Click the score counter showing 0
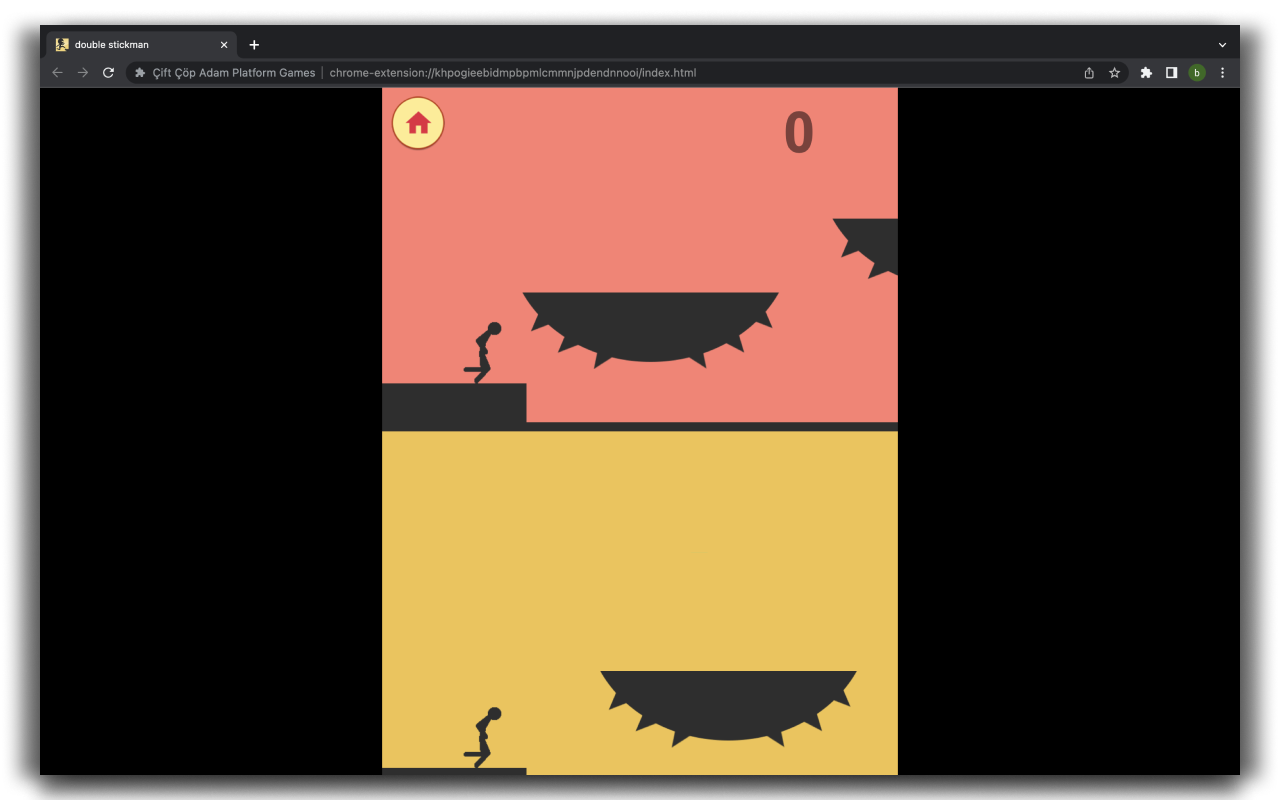Image resolution: width=1280 pixels, height=800 pixels. (798, 133)
